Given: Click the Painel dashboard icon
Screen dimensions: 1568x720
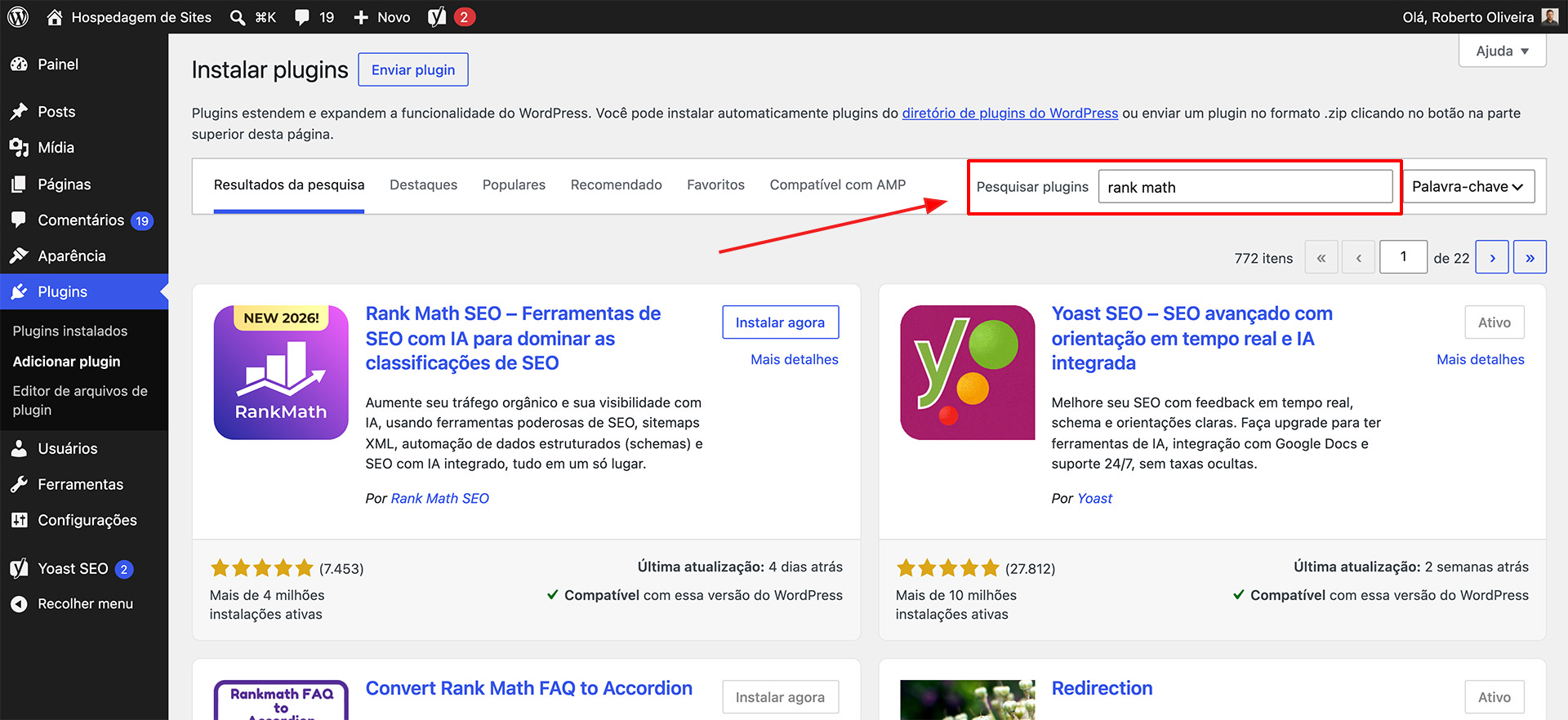Looking at the screenshot, I should pos(19,64).
